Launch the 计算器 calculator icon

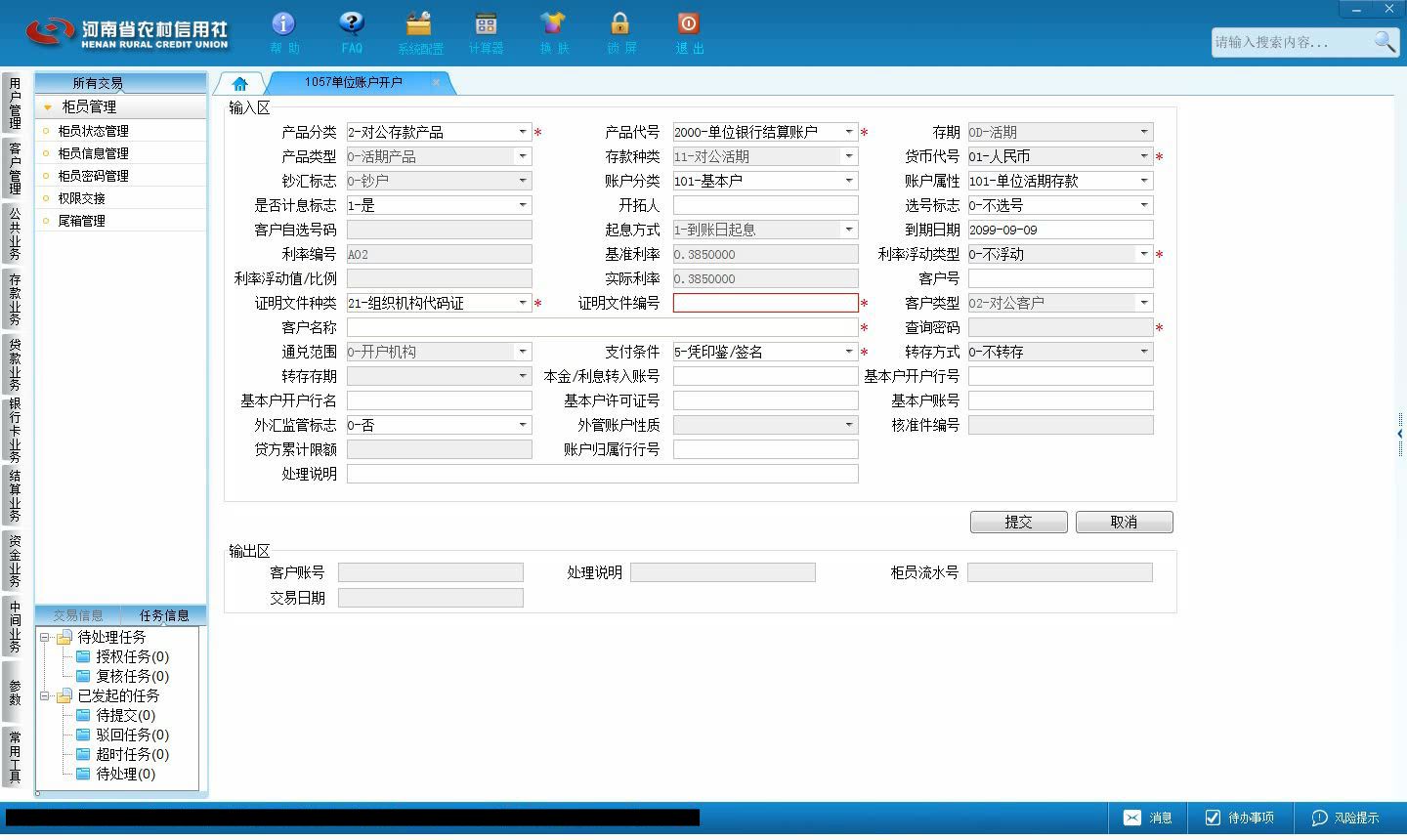point(486,32)
